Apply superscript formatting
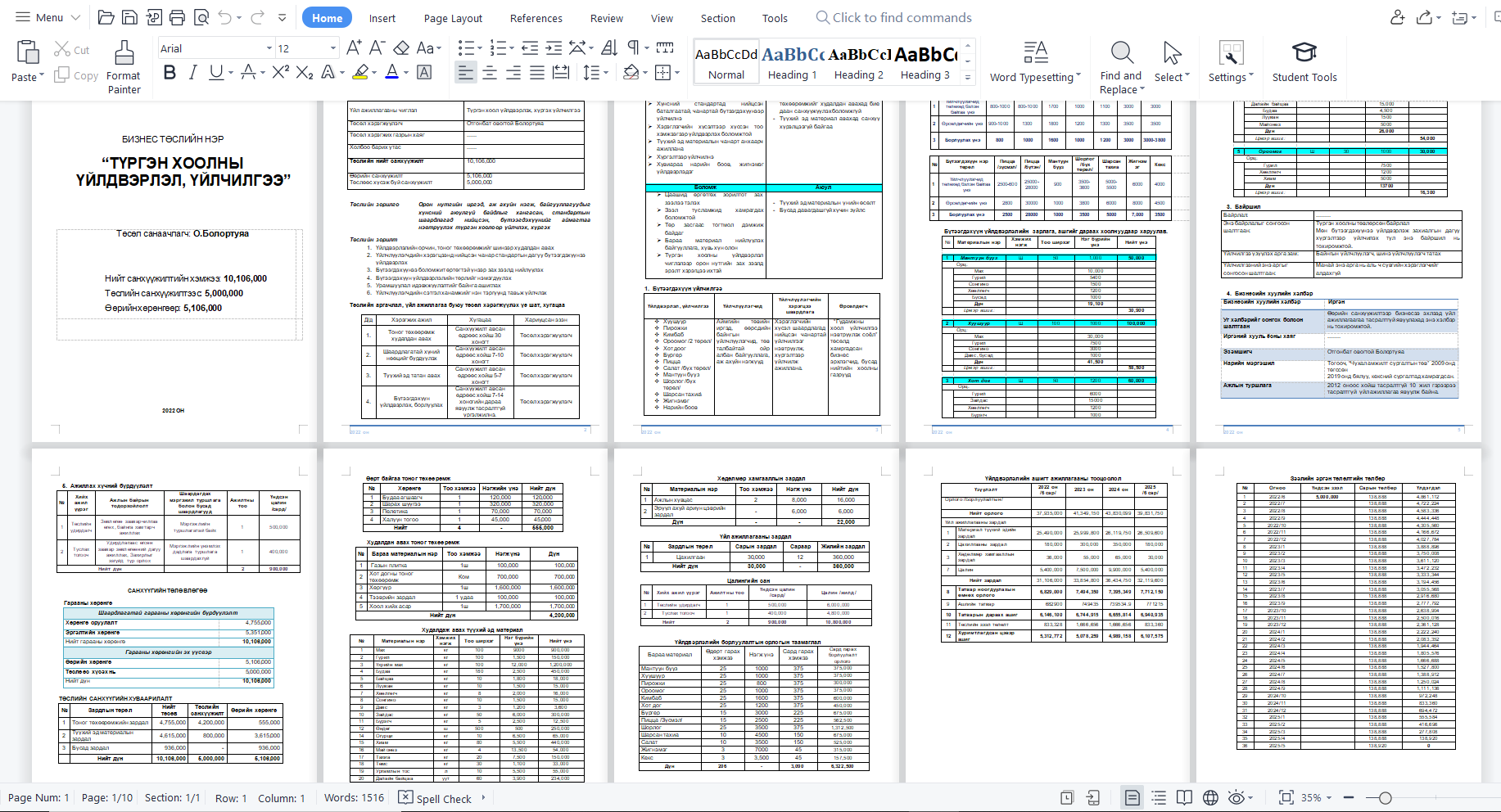1501x812 pixels. 281,72
